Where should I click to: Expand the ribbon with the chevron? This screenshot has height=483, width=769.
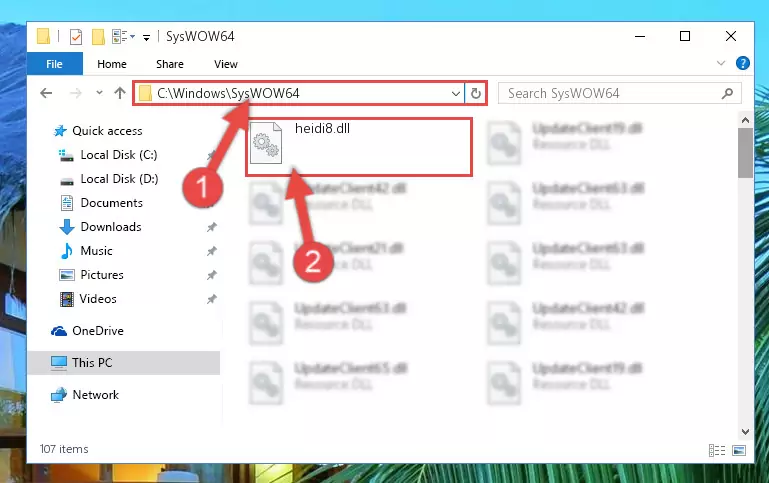pyautogui.click(x=721, y=63)
